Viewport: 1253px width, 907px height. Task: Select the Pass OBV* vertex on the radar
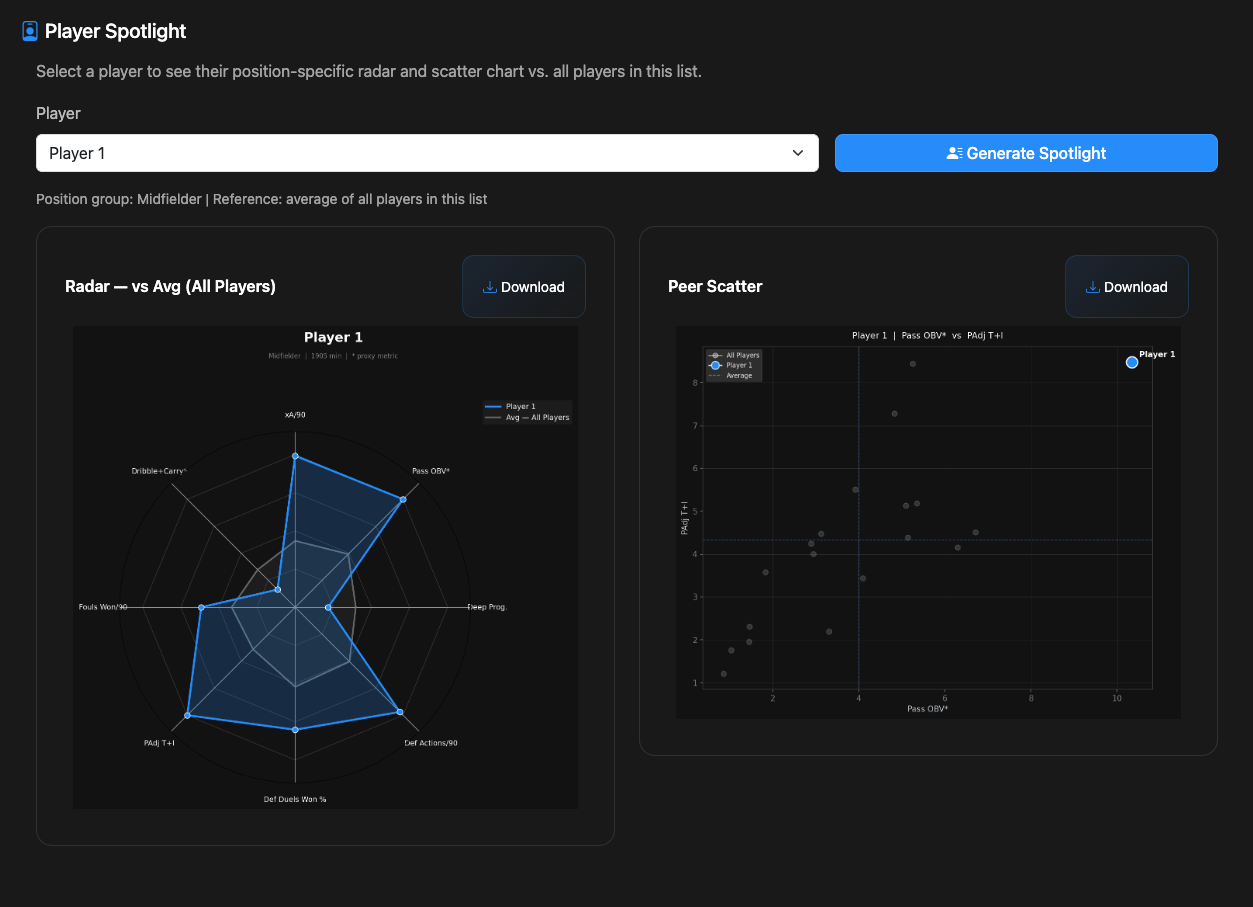403,498
